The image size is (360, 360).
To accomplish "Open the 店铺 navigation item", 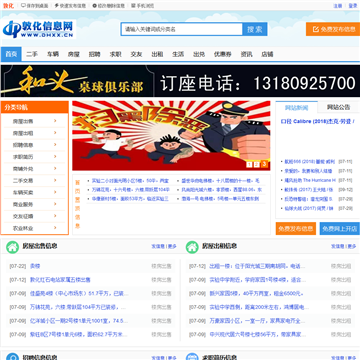I will (x=267, y=54).
